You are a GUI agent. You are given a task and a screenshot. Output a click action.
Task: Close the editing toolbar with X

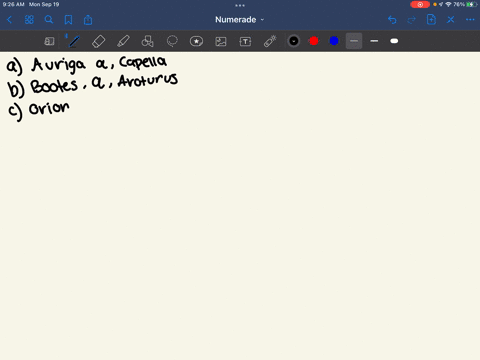[x=451, y=20]
